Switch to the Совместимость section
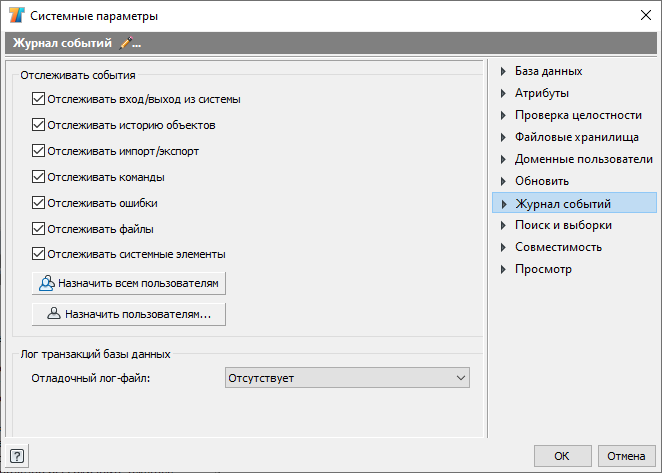This screenshot has height=473, width=662. pyautogui.click(x=558, y=247)
